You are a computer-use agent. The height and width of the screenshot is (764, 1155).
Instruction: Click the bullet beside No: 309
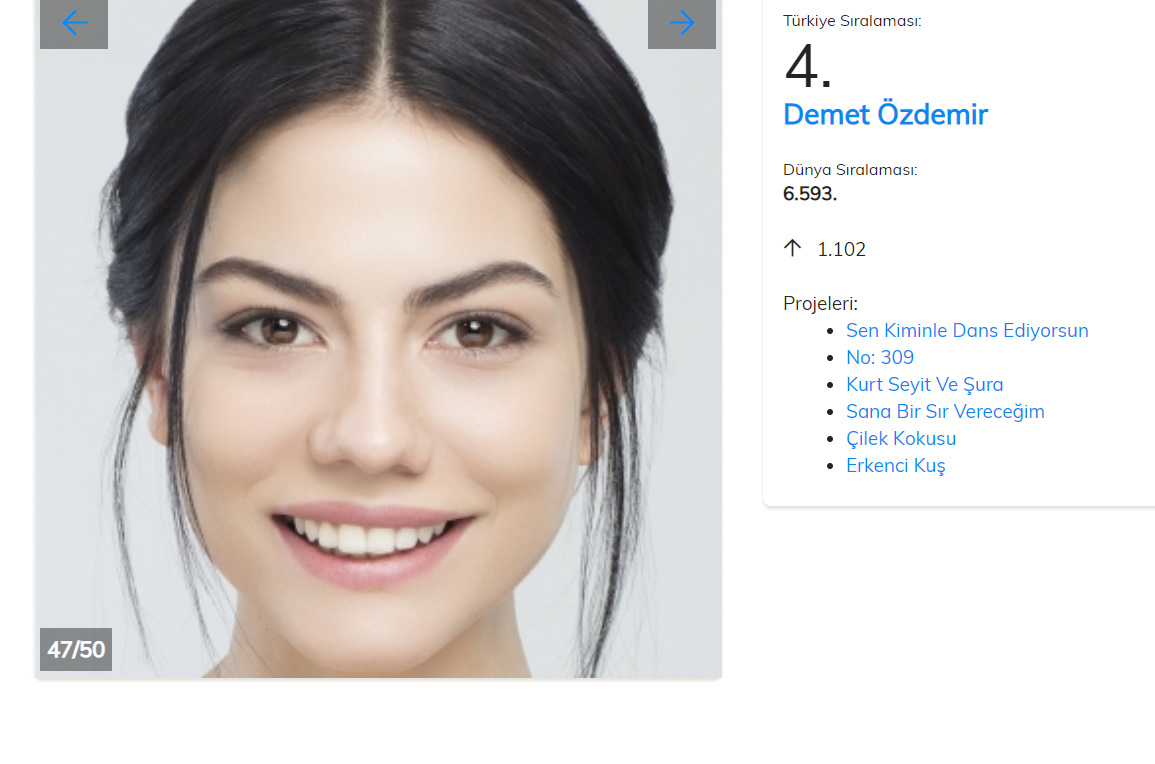tap(830, 358)
